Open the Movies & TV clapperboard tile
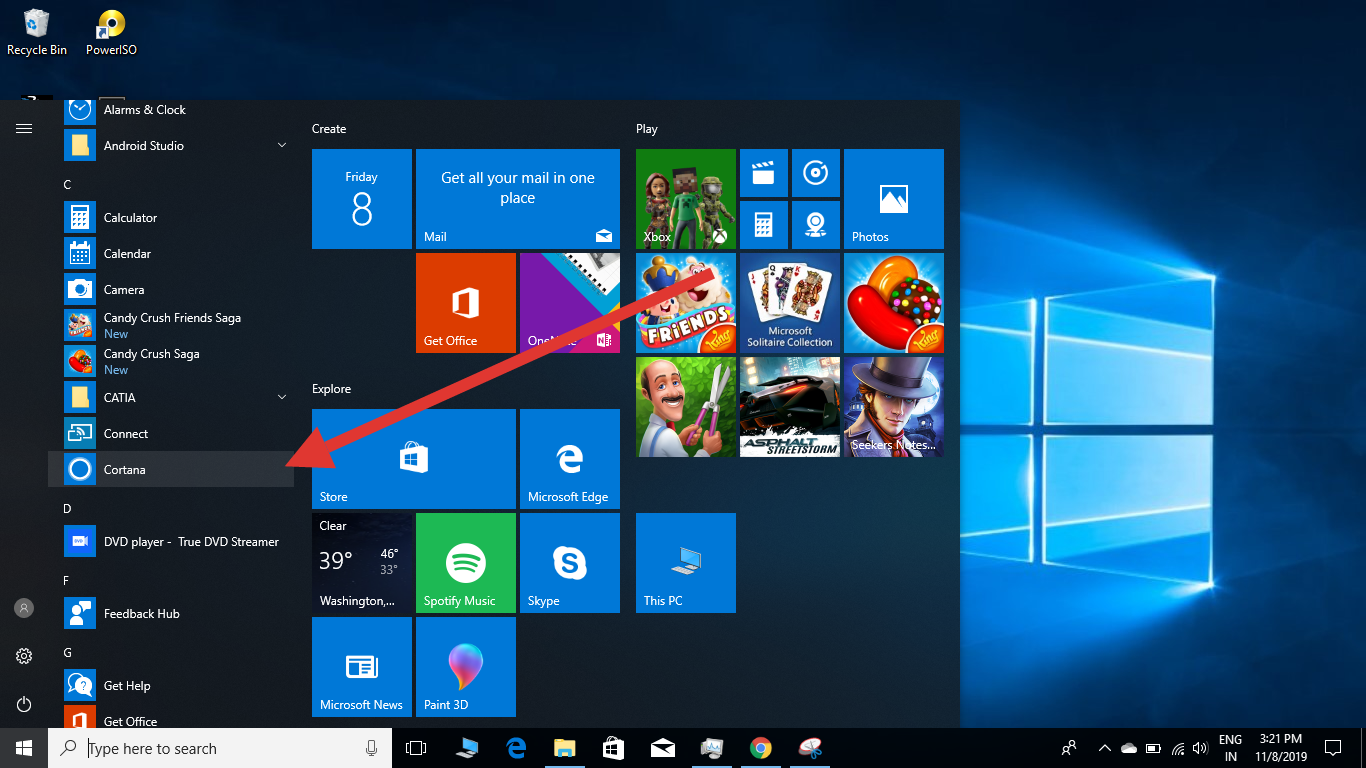 (764, 173)
